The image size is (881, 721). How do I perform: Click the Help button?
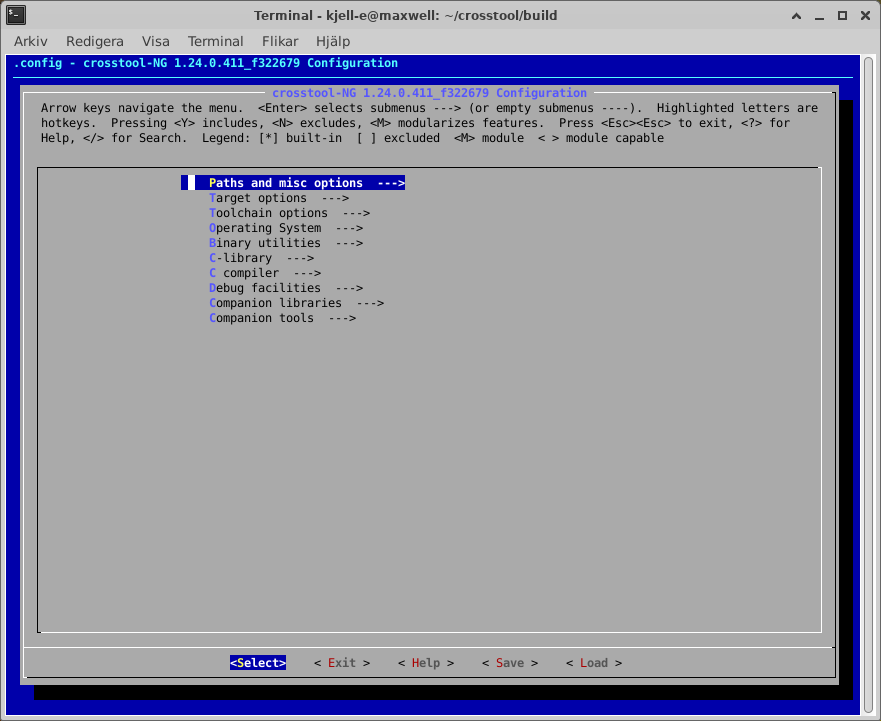(426, 663)
